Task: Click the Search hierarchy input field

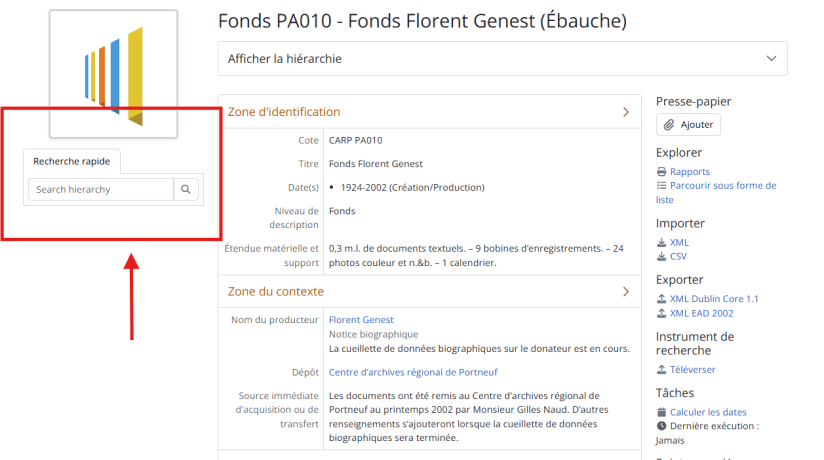Action: coord(100,189)
